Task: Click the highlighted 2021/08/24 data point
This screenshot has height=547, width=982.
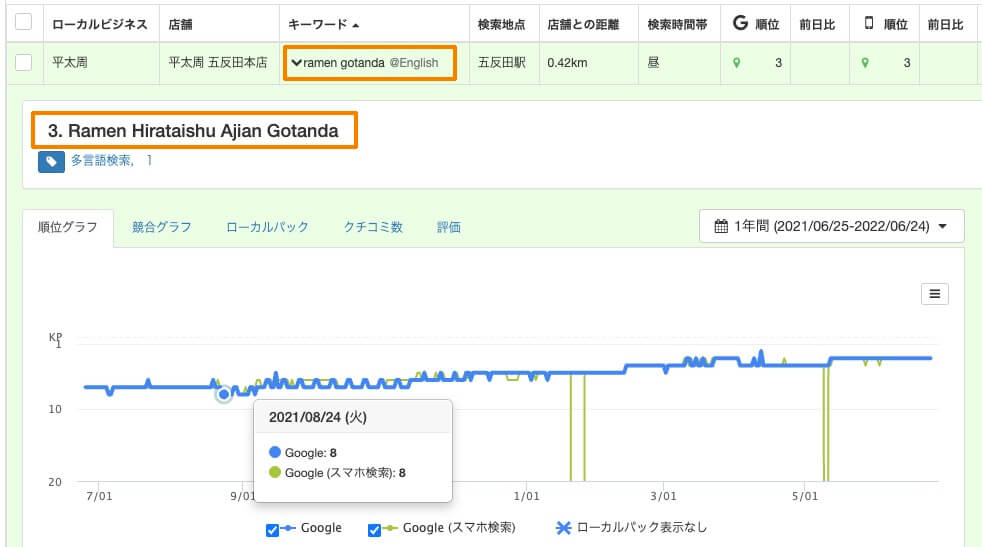Action: coord(224,394)
